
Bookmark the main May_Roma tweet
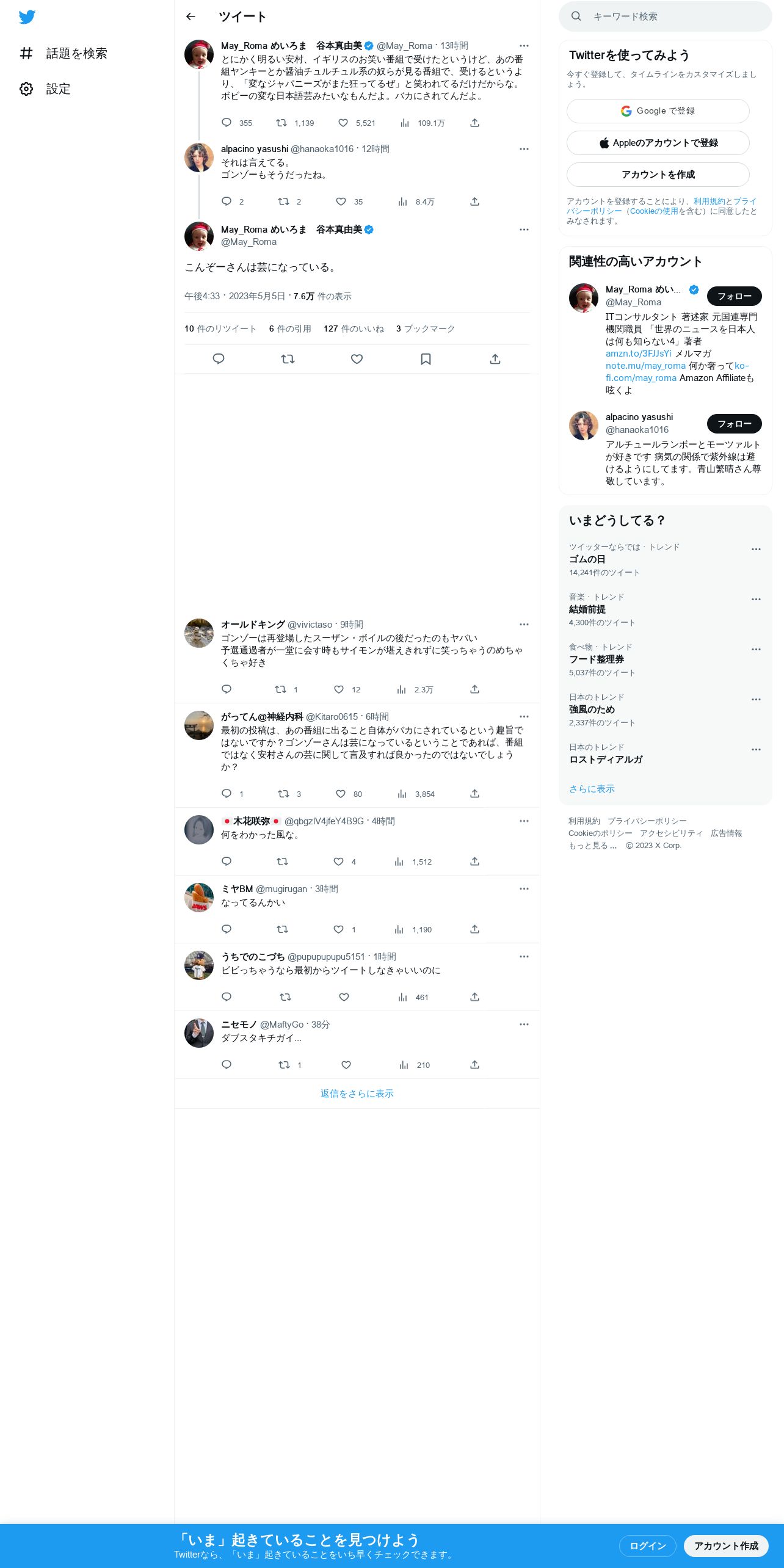[426, 359]
